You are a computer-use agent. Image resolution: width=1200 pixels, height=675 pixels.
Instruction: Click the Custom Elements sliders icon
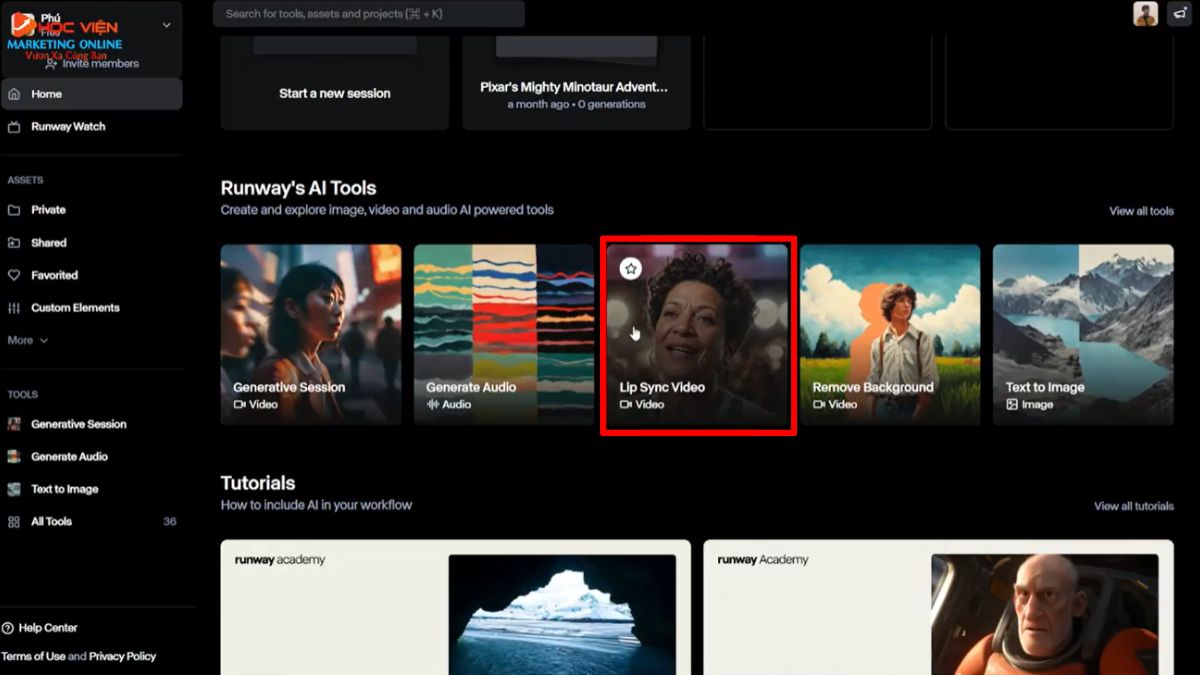click(14, 308)
